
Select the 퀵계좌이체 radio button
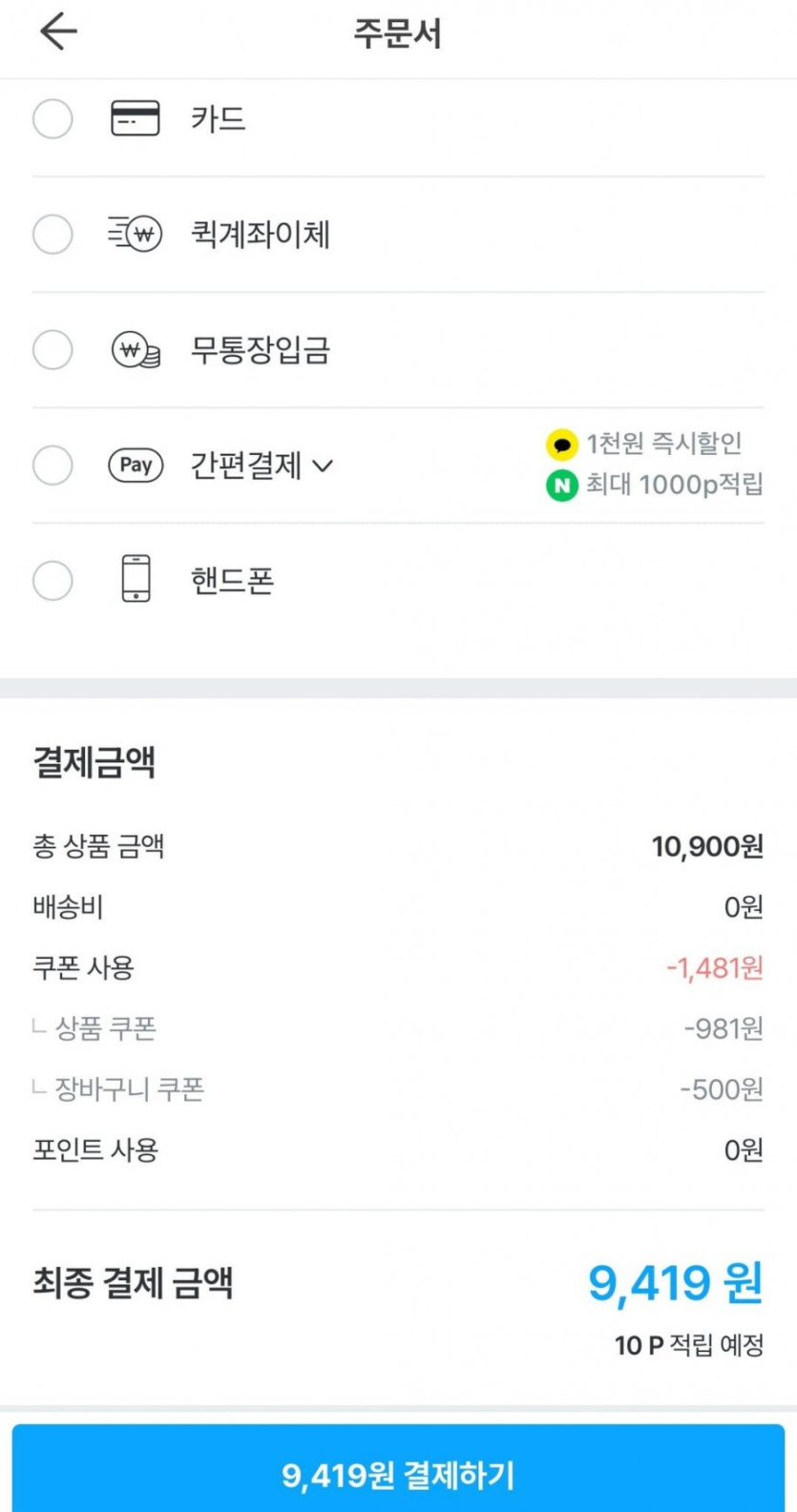click(x=52, y=235)
